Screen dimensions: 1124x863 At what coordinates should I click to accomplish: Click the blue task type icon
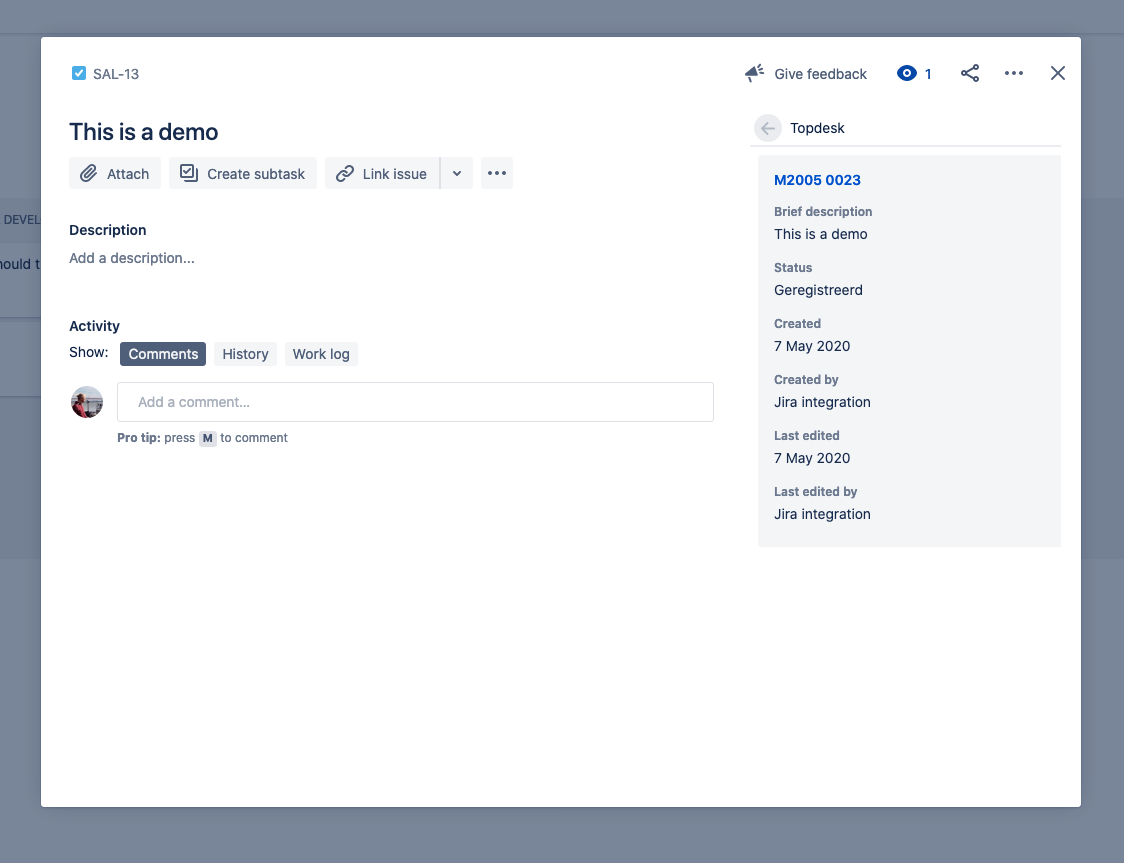[79, 73]
